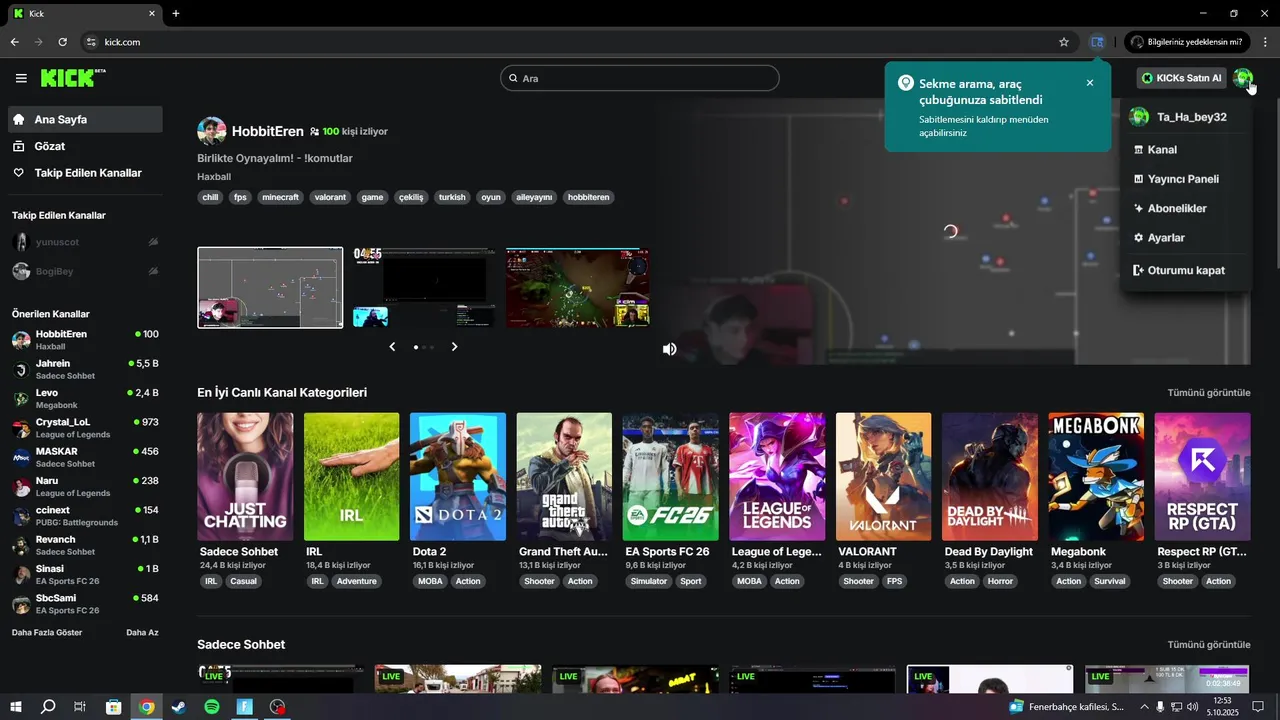Show more channels with Daha Fazla Göster
This screenshot has width=1280, height=720.
pos(47,632)
